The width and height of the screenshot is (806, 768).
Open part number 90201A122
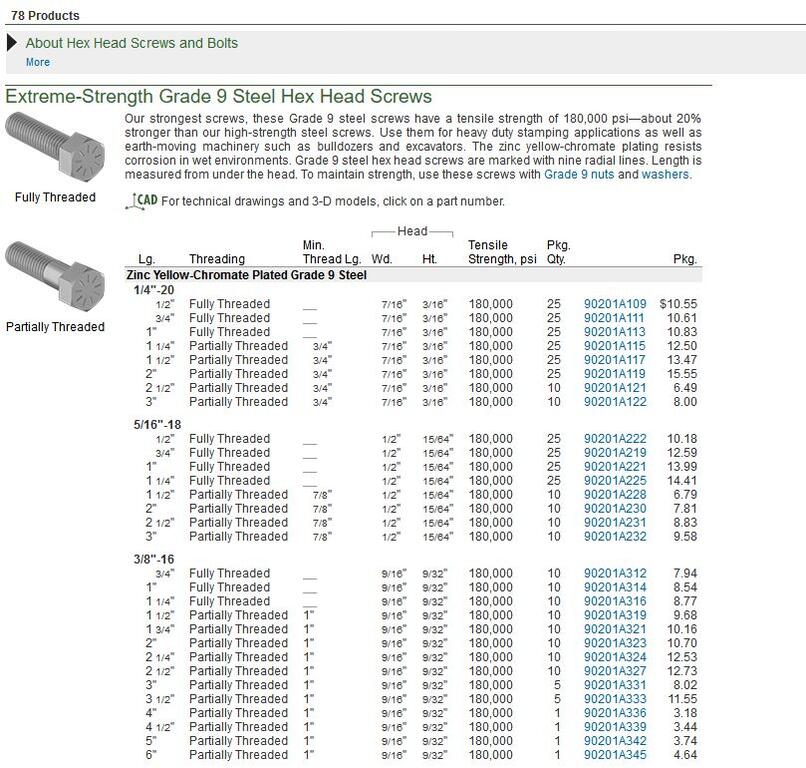pyautogui.click(x=615, y=401)
